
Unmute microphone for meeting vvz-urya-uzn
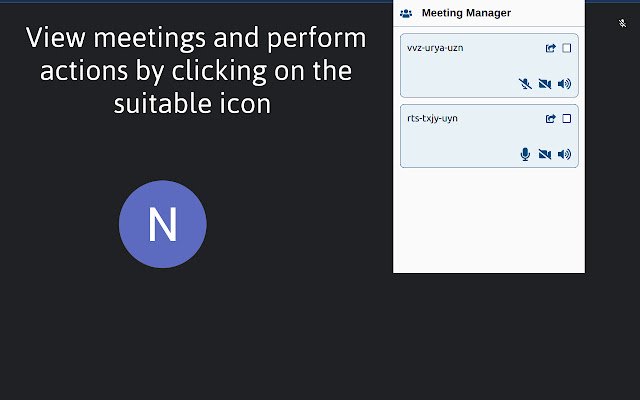click(525, 84)
